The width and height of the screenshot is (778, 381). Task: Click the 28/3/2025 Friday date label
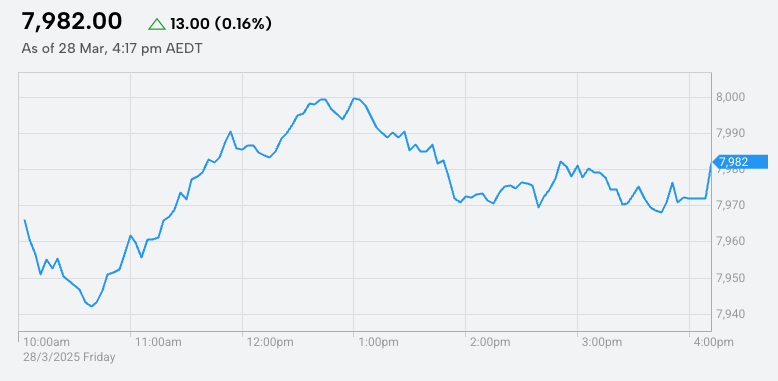[x=69, y=357]
